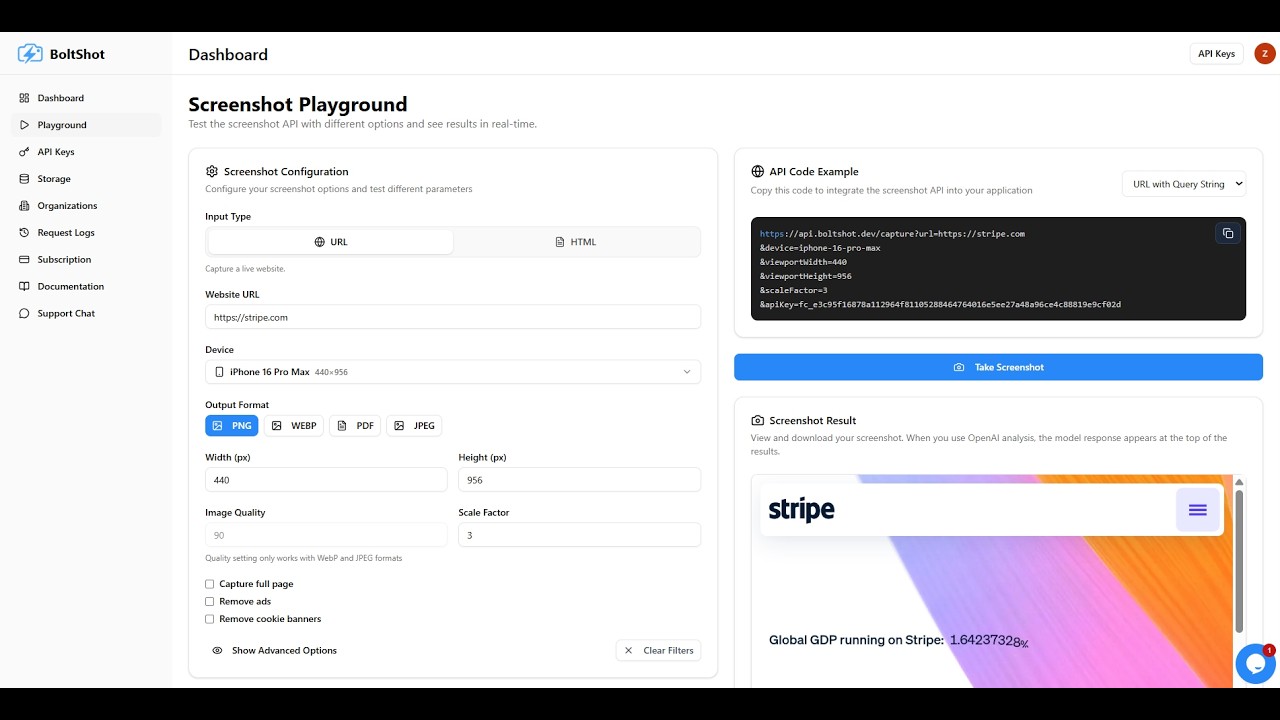Select PDF output format
This screenshot has width=1280, height=720.
point(355,426)
